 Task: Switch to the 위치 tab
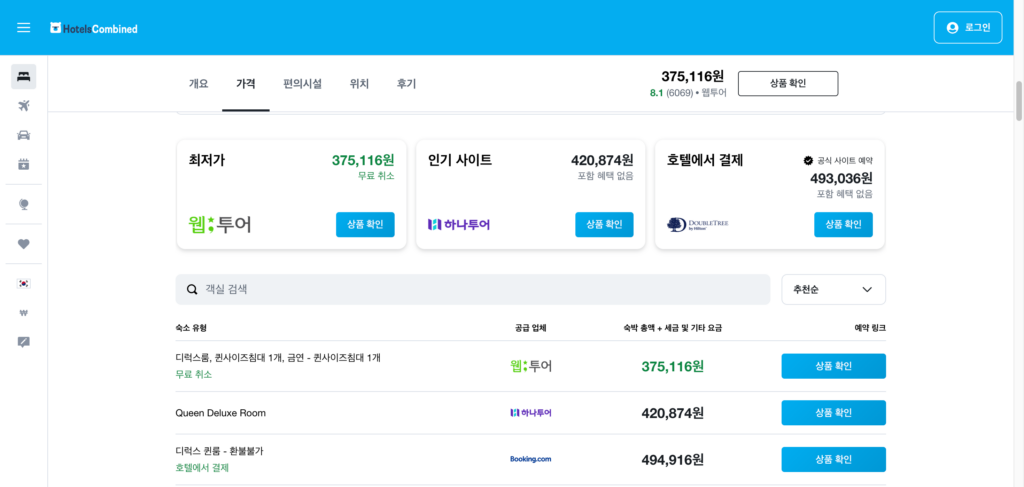click(x=359, y=84)
